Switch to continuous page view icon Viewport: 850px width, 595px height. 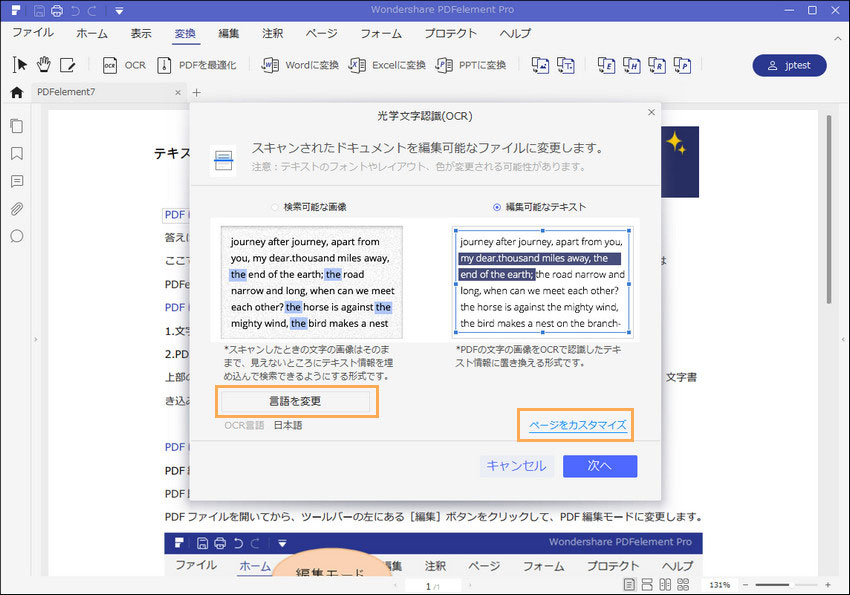[x=647, y=585]
